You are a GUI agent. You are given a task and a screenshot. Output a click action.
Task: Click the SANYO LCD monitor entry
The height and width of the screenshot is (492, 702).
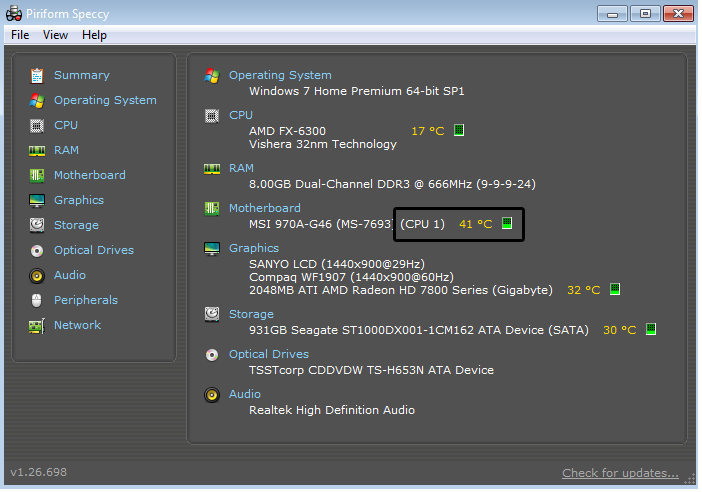337,265
